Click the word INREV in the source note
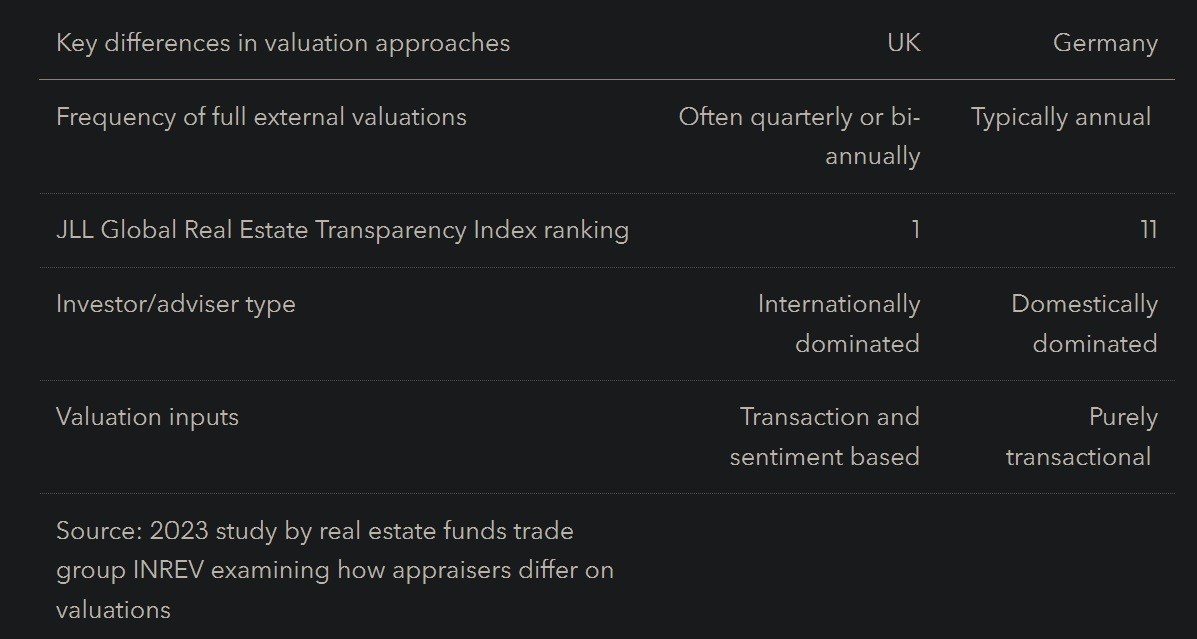This screenshot has width=1197, height=639. (169, 570)
